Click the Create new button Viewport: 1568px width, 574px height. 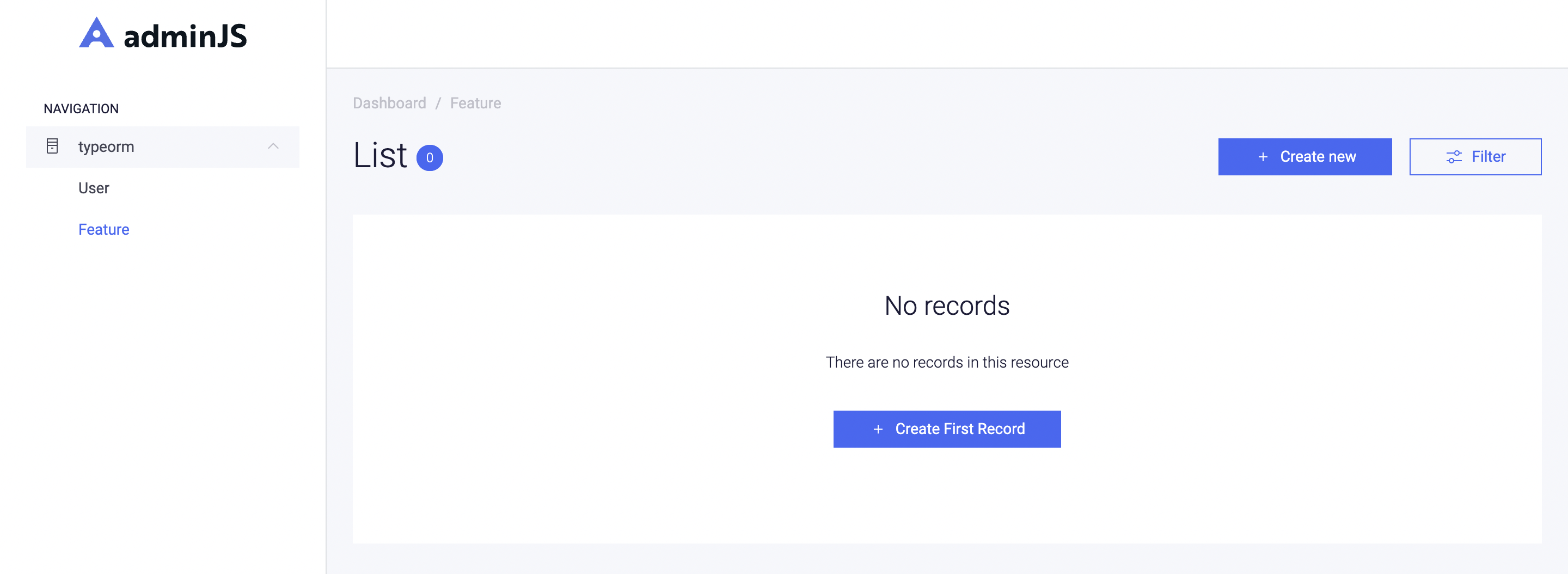tap(1305, 156)
